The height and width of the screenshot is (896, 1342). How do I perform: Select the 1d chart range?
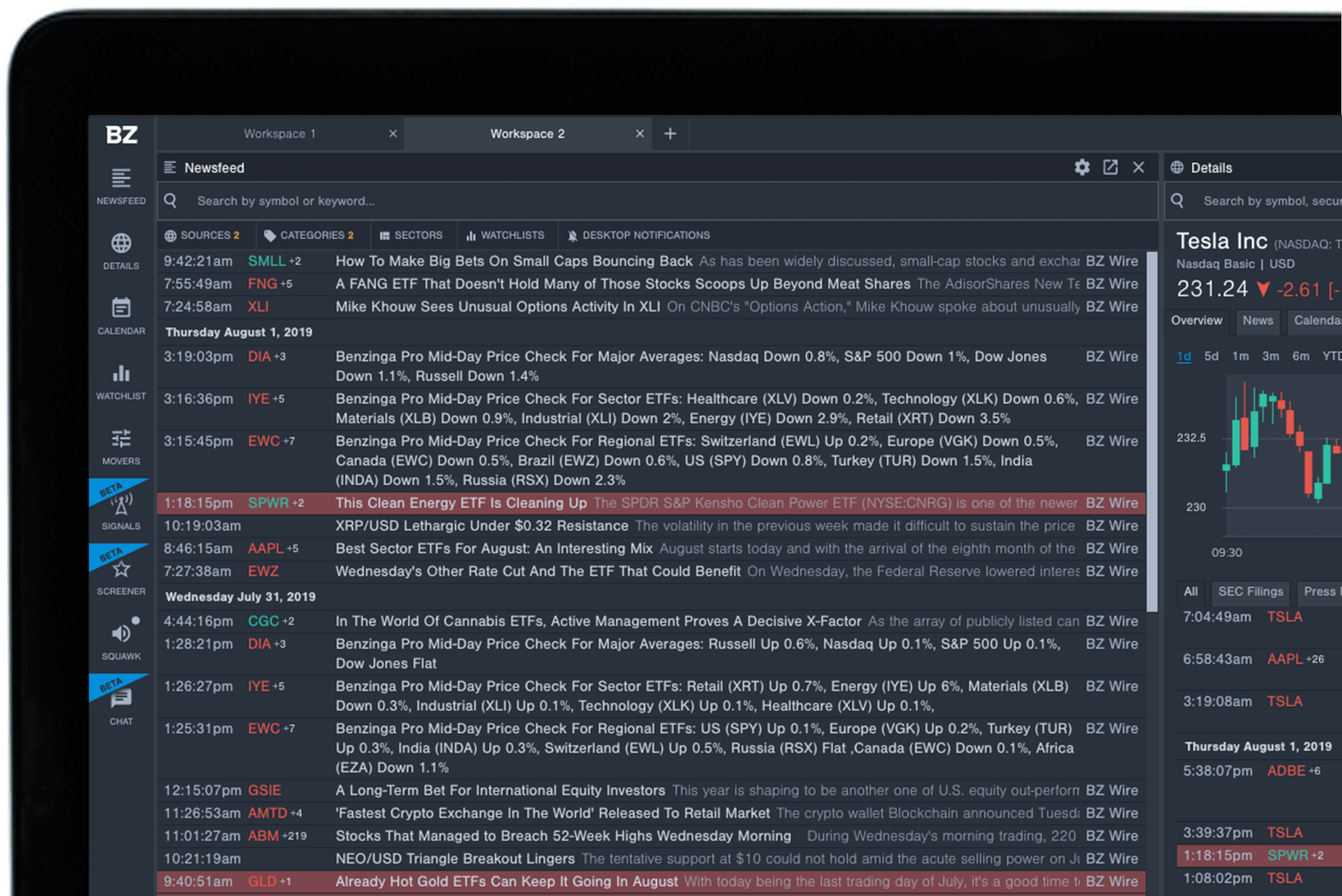click(x=1184, y=356)
